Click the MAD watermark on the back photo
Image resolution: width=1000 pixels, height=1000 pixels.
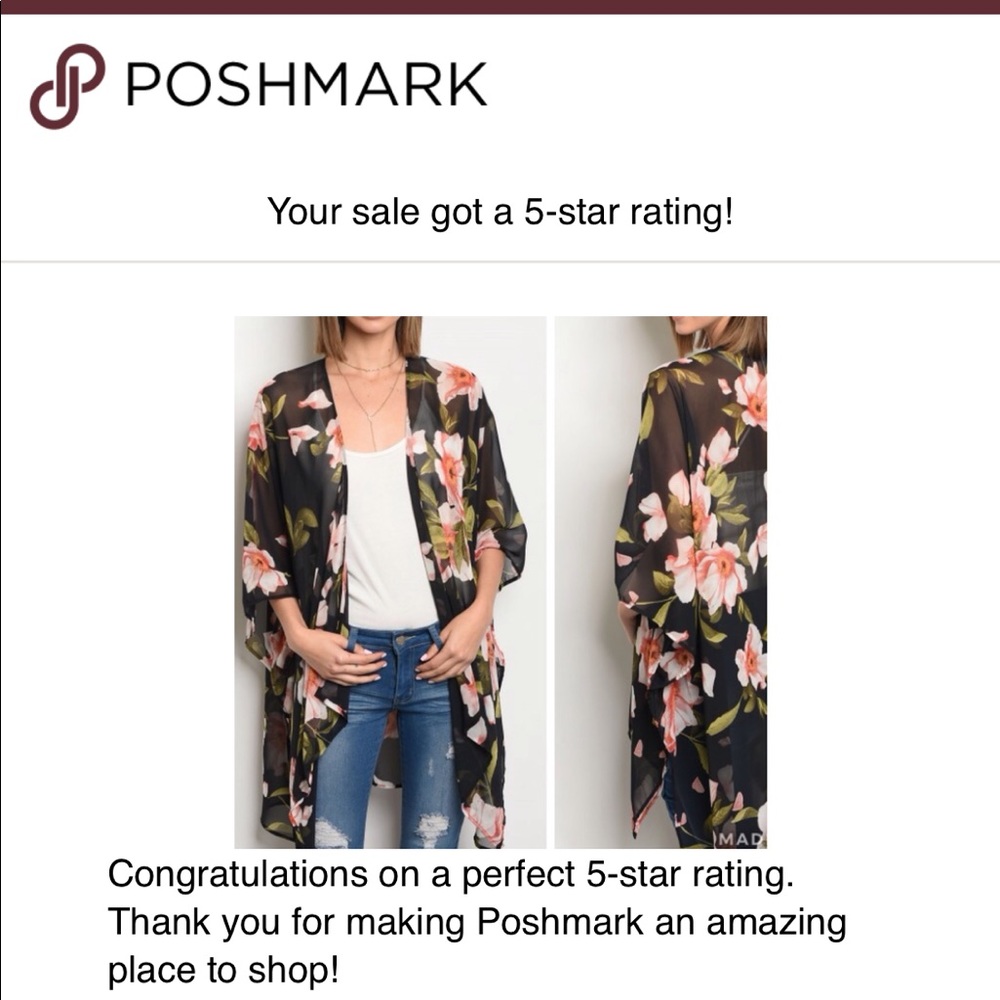tap(742, 837)
